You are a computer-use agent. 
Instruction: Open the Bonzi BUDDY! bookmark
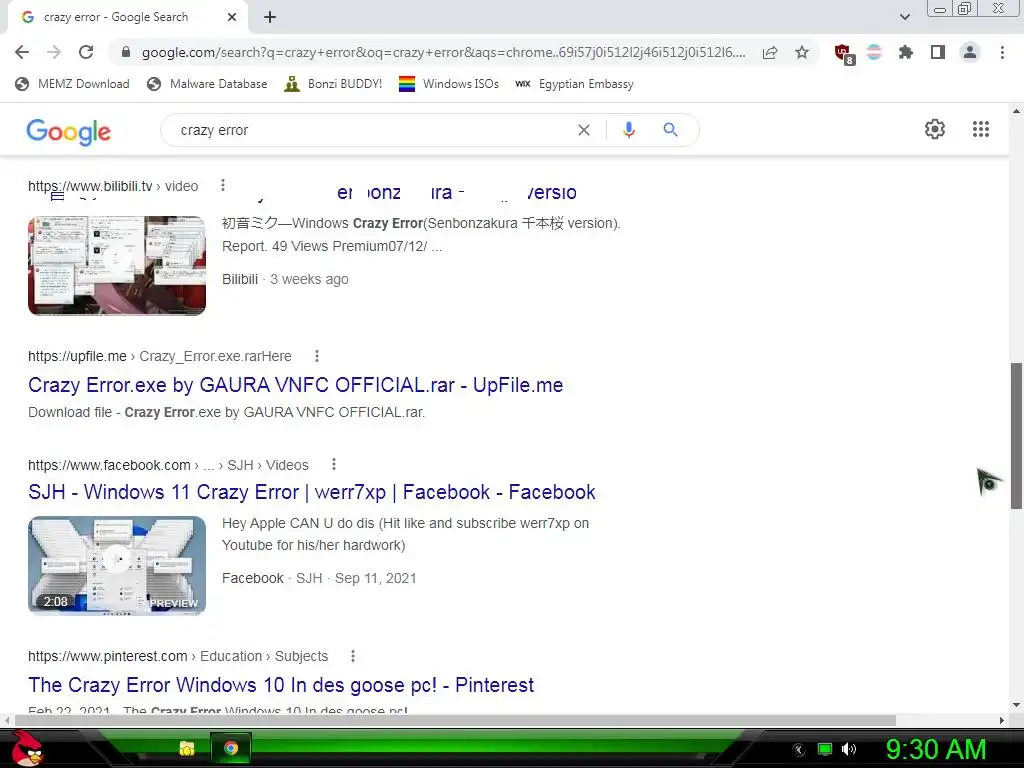pos(334,84)
